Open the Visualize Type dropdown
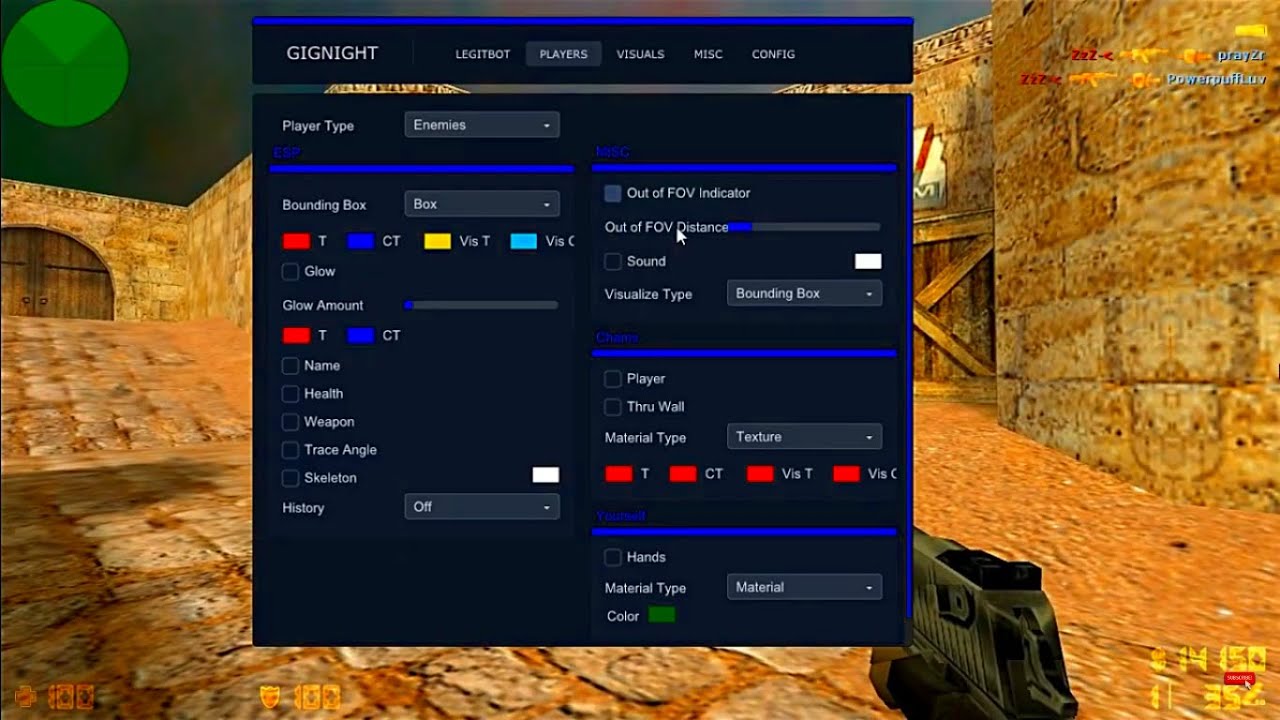Image resolution: width=1280 pixels, height=720 pixels. pos(804,294)
